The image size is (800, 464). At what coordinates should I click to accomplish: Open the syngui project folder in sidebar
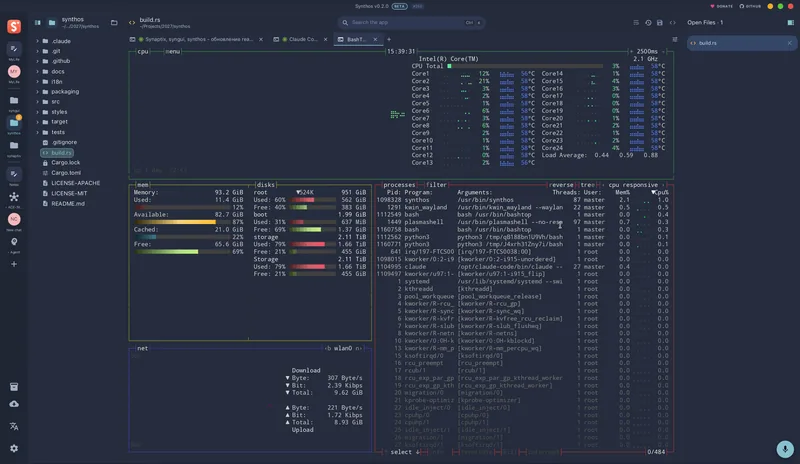[14, 101]
